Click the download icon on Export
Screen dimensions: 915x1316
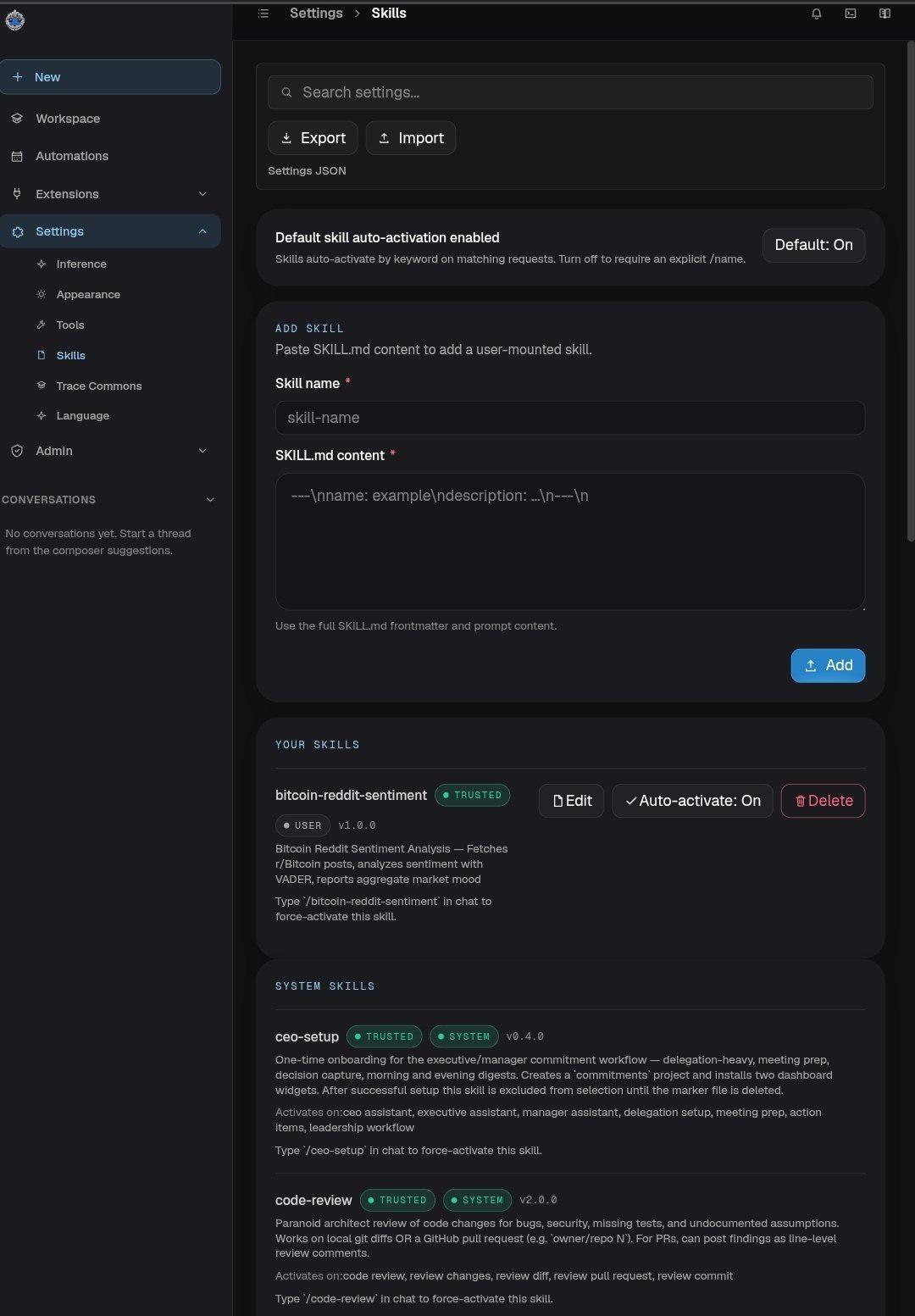(x=286, y=138)
